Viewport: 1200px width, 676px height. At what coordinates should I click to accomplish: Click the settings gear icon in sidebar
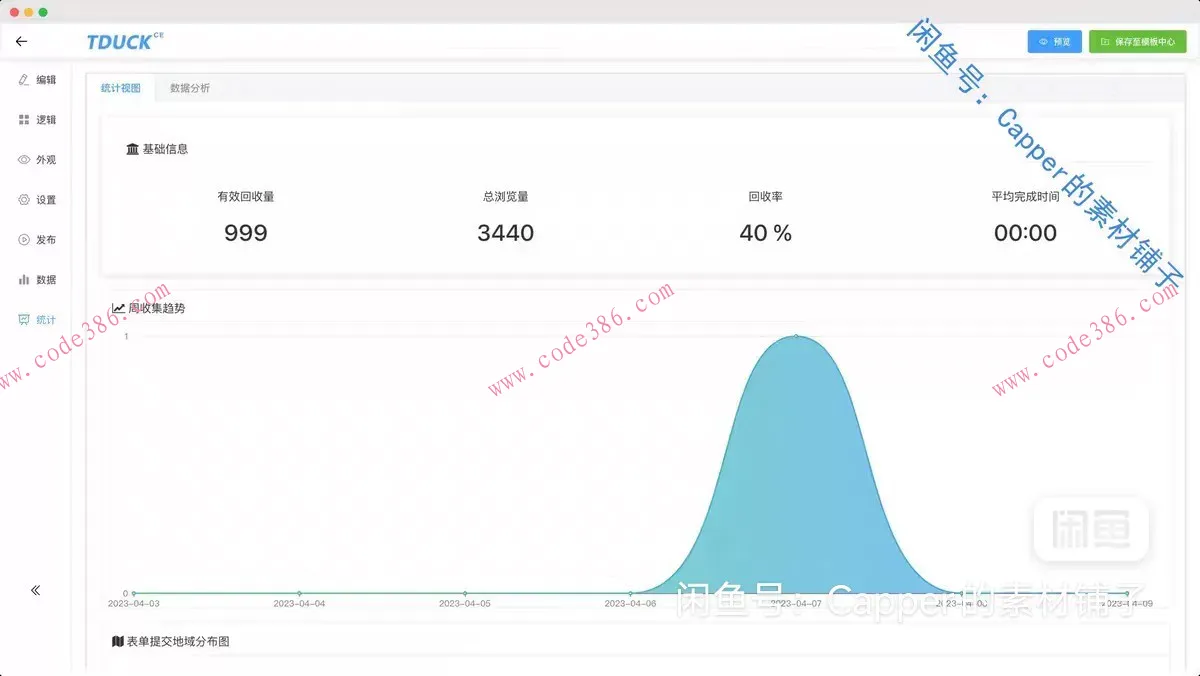pos(24,199)
